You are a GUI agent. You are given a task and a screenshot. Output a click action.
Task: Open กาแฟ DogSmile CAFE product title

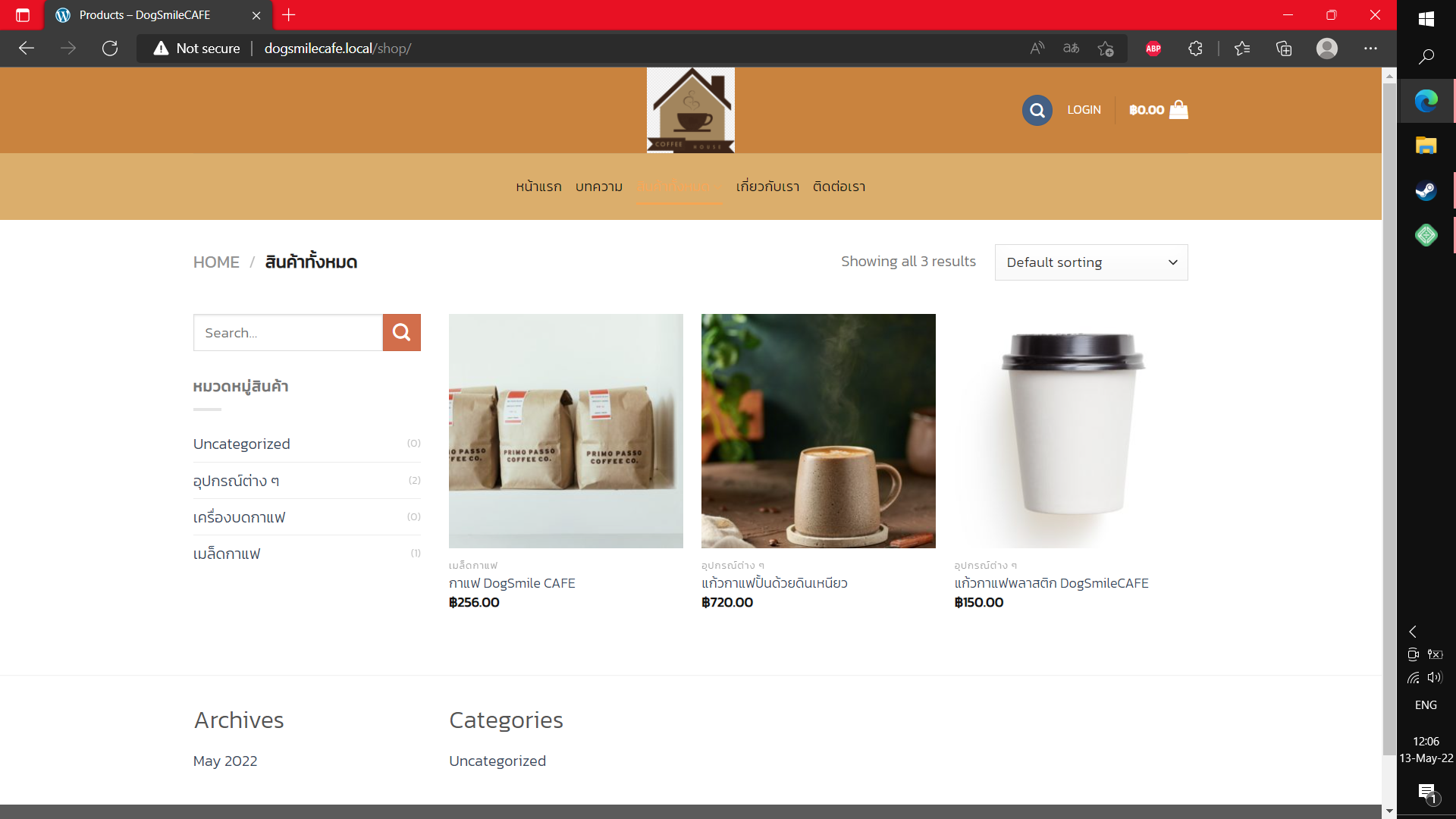[512, 583]
